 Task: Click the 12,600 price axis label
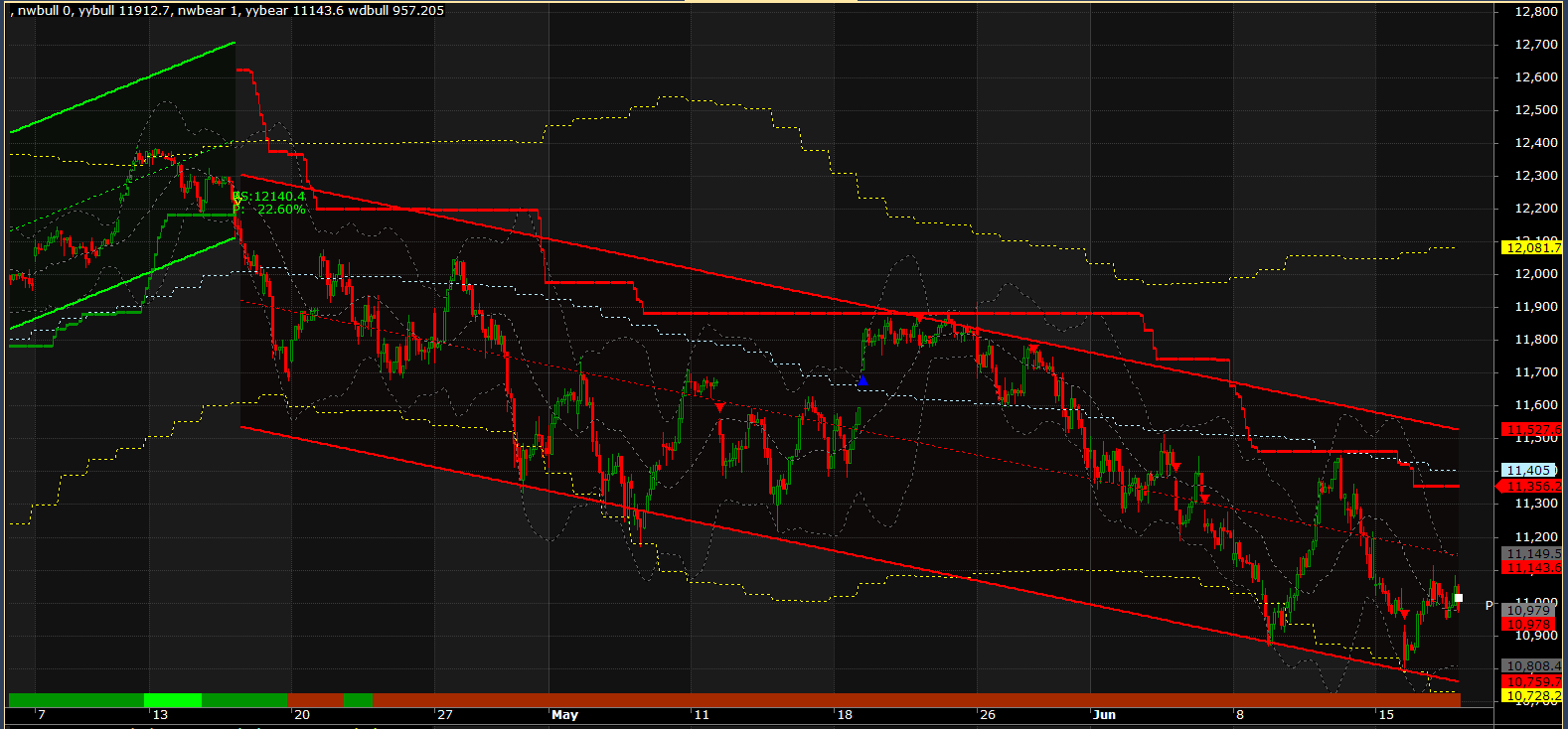coord(1536,77)
